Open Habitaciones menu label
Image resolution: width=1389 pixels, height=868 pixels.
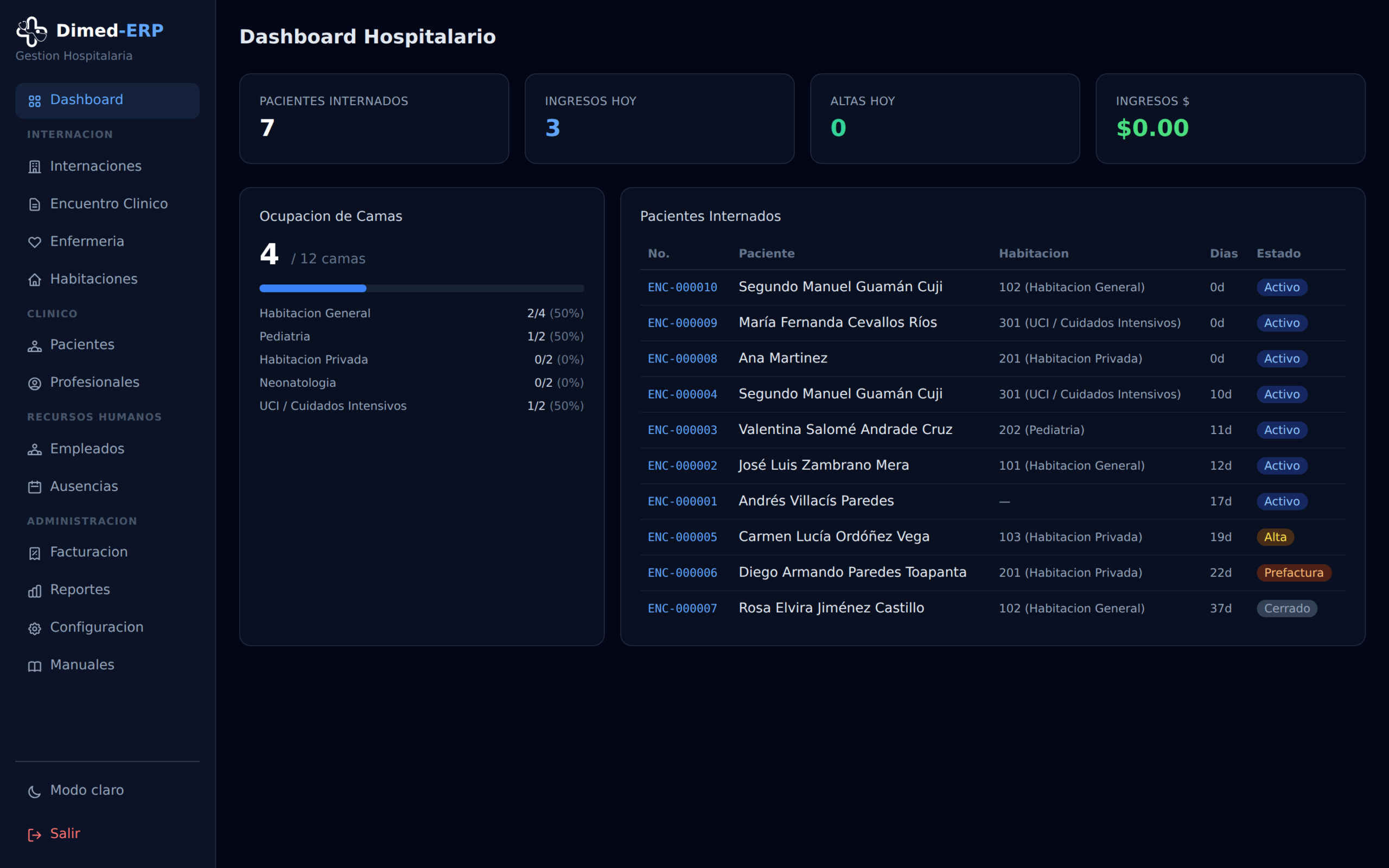point(94,279)
